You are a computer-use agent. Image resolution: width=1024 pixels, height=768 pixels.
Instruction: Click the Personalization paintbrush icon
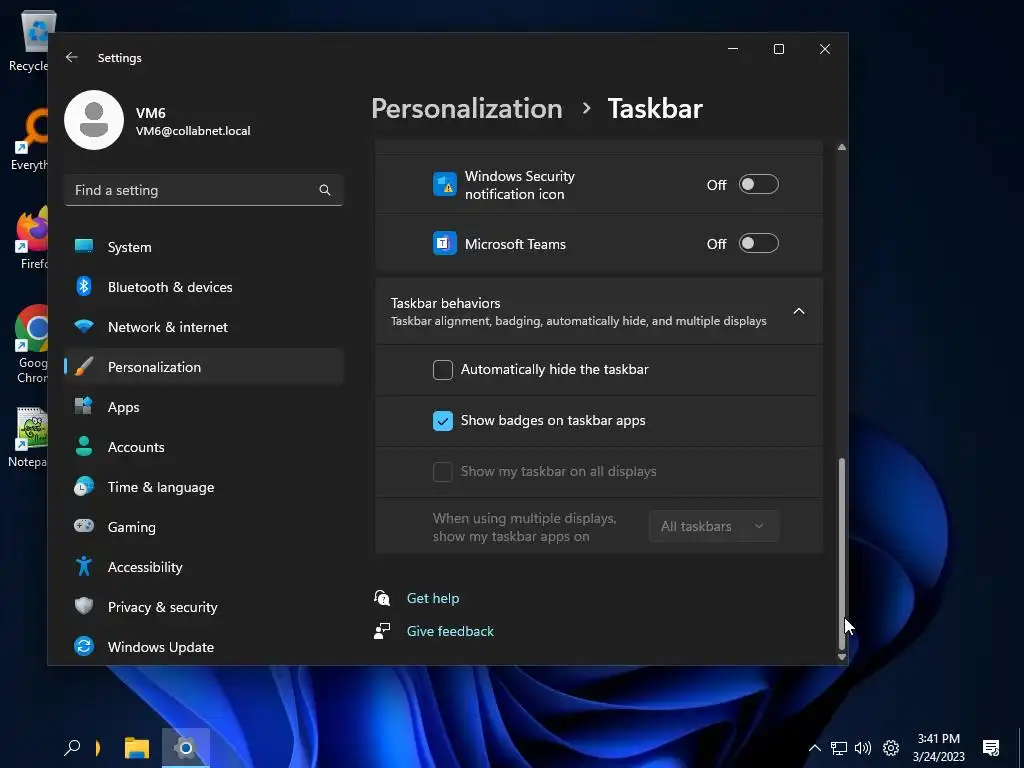click(x=84, y=366)
